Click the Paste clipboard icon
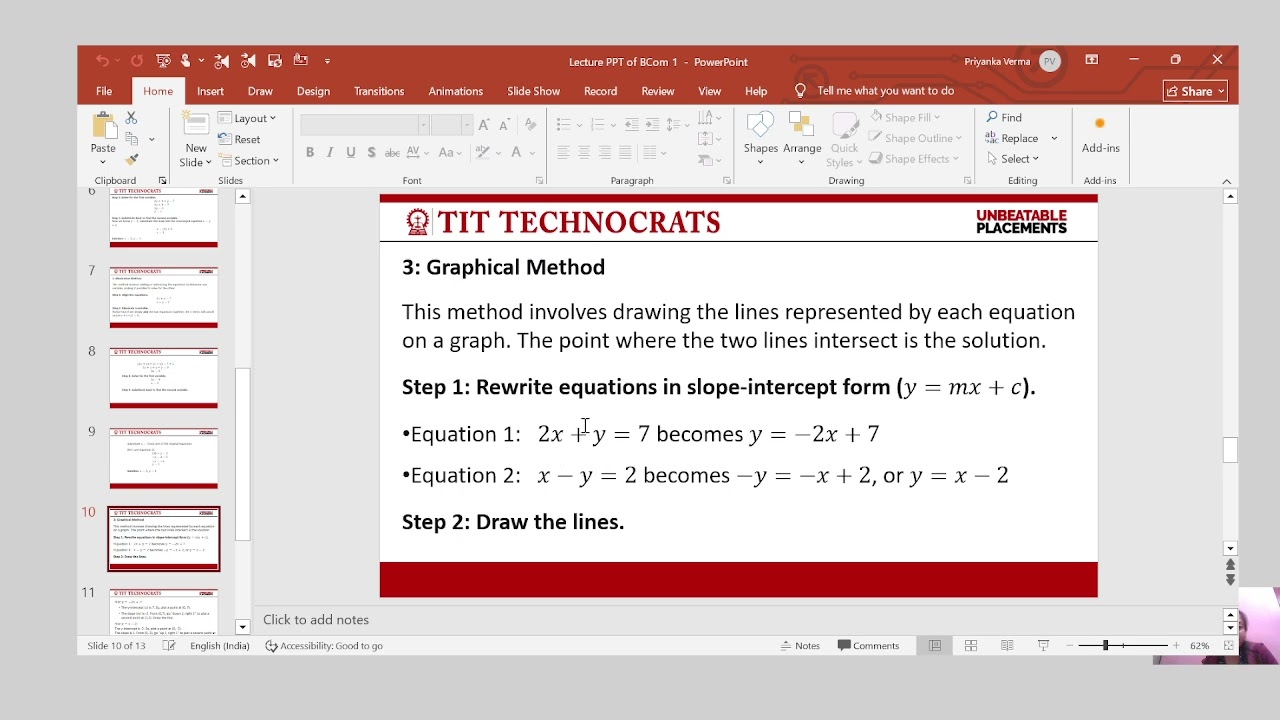The image size is (1280, 720). click(x=103, y=126)
